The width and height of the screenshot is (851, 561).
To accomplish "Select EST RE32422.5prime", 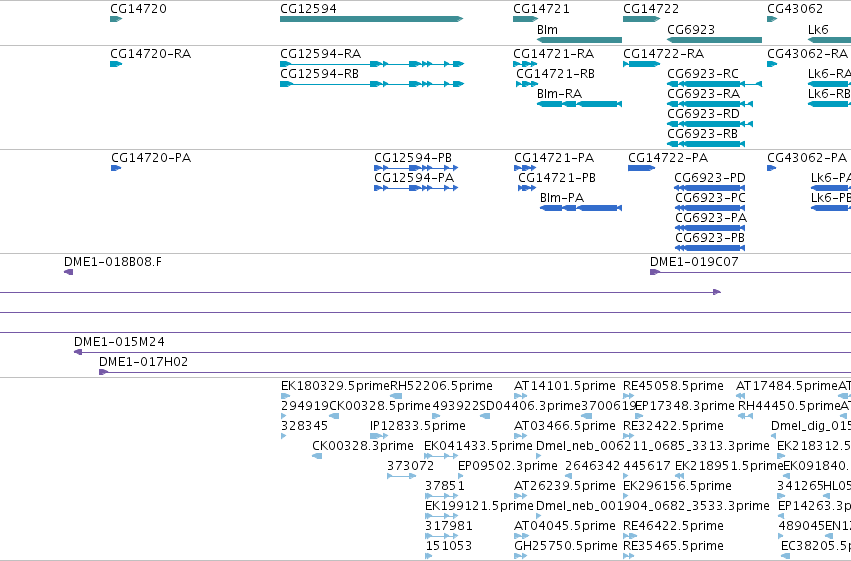I will [x=629, y=436].
